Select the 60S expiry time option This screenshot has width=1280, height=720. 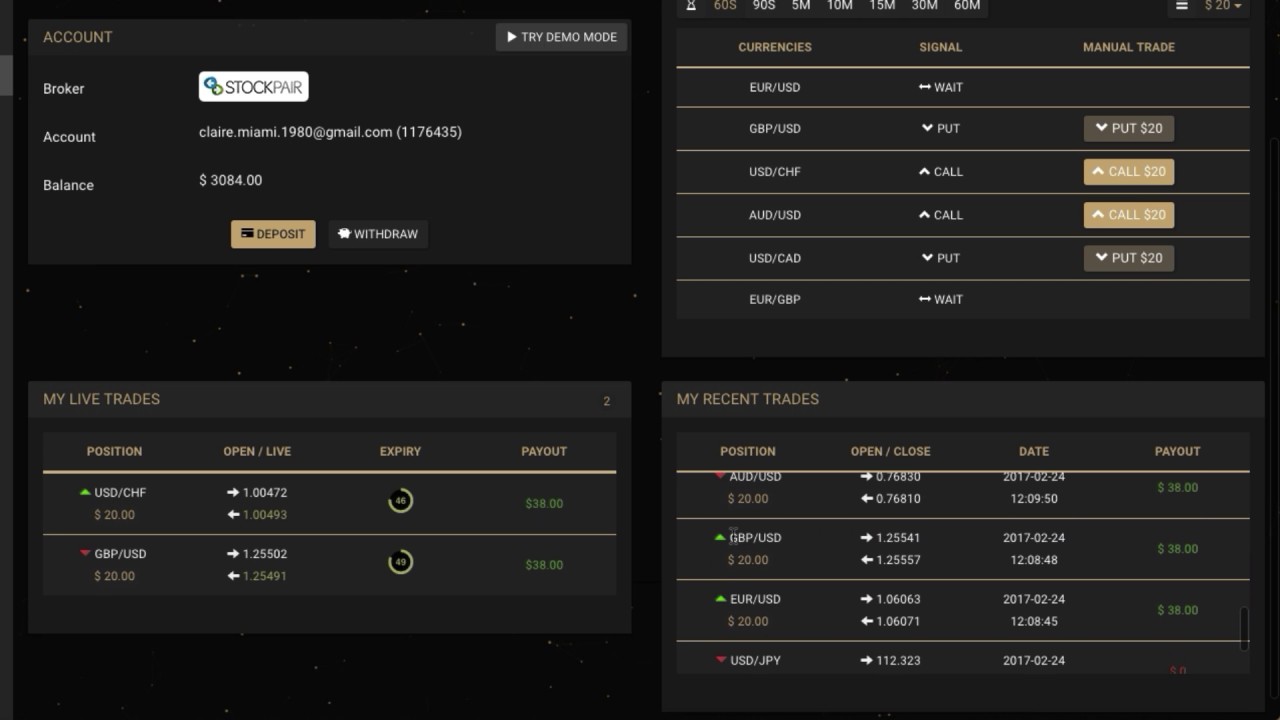pyautogui.click(x=725, y=5)
